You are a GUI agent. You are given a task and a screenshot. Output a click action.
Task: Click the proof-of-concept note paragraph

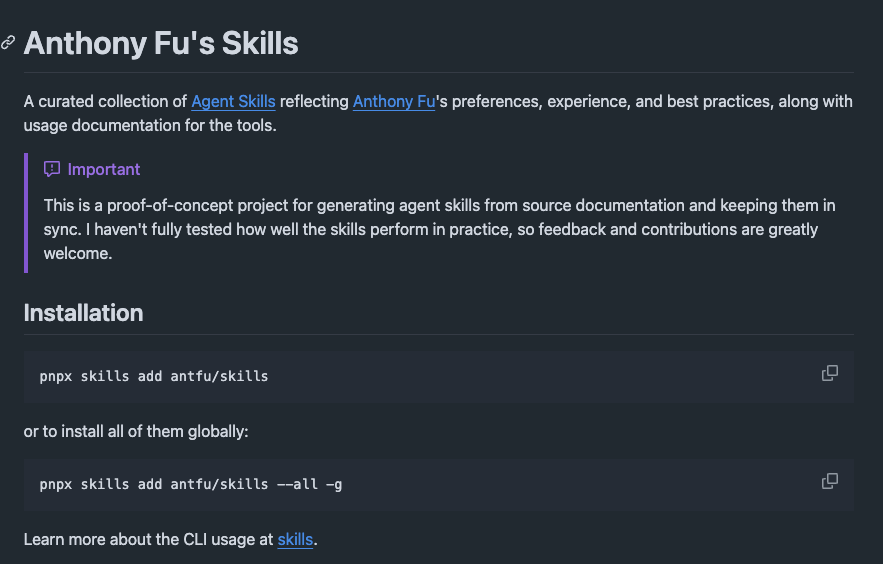[440, 229]
